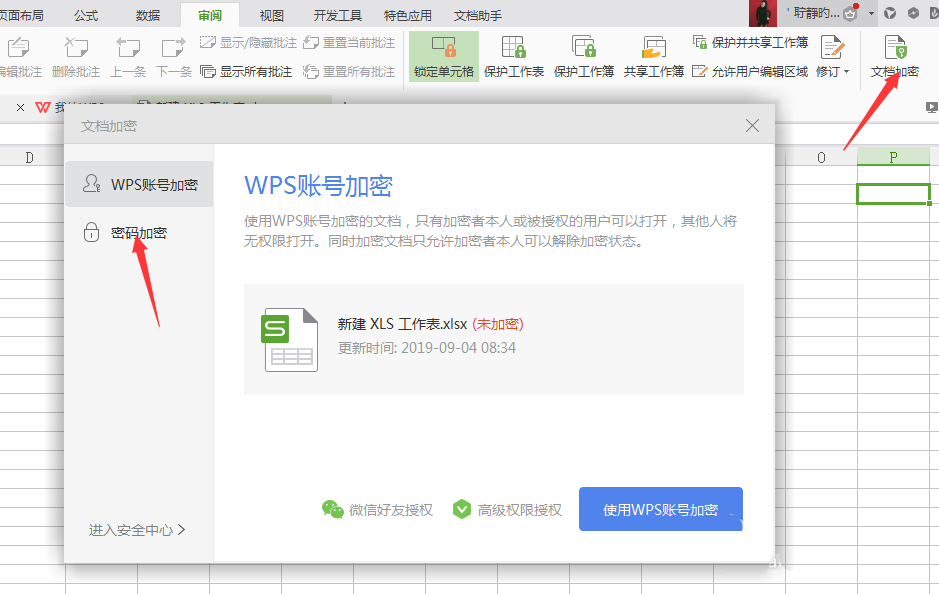Click the user avatar picture
This screenshot has height=594, width=939.
(762, 13)
